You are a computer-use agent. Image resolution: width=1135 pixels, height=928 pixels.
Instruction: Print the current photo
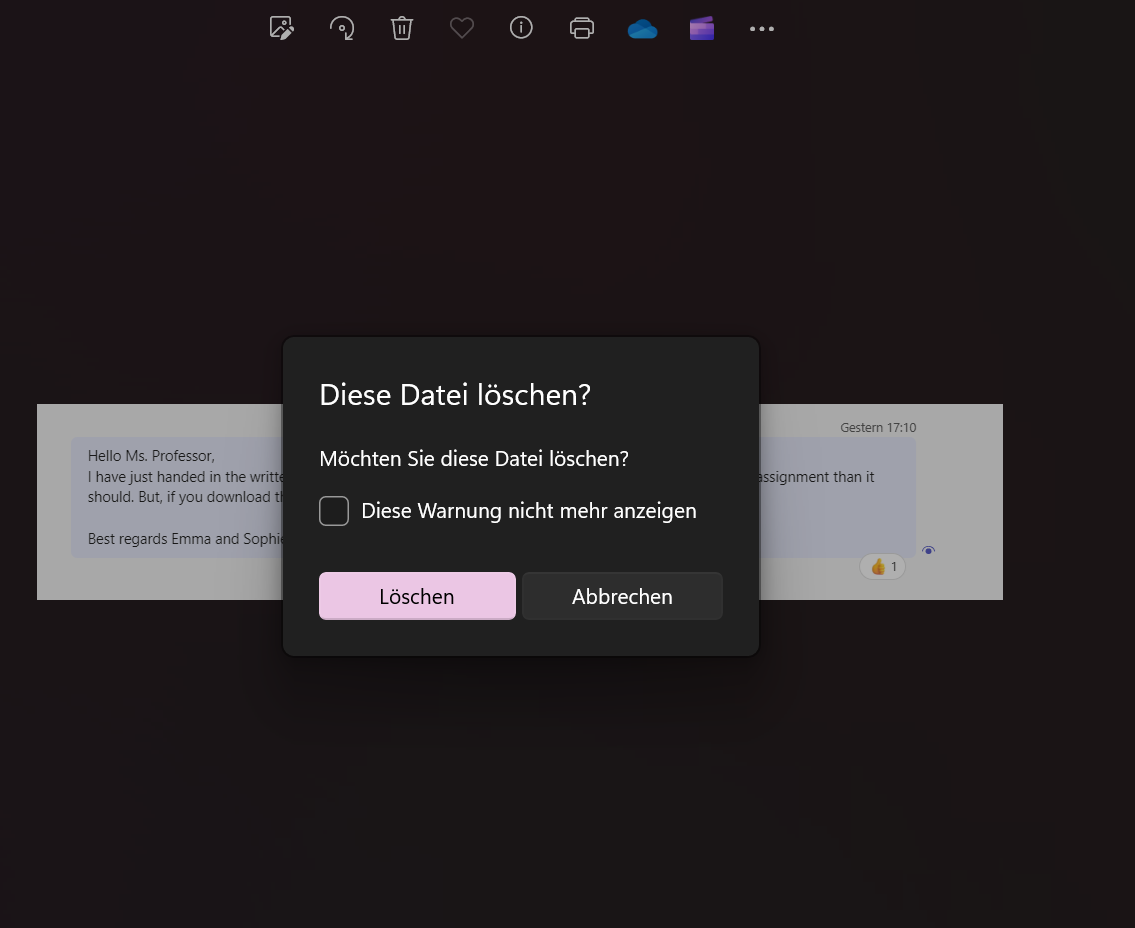click(582, 28)
